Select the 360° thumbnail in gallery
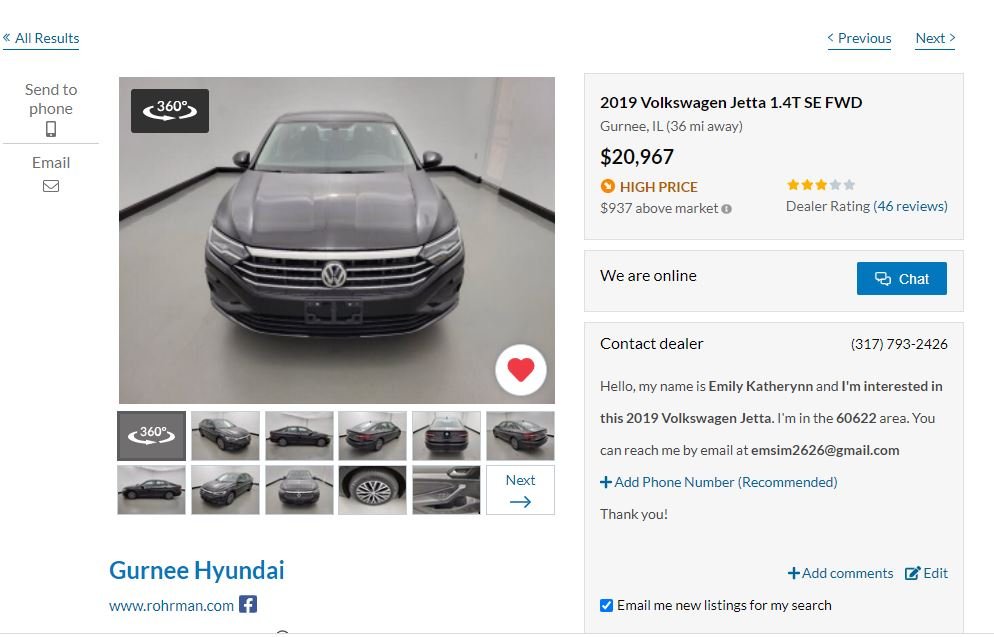The width and height of the screenshot is (994, 637). (x=152, y=436)
